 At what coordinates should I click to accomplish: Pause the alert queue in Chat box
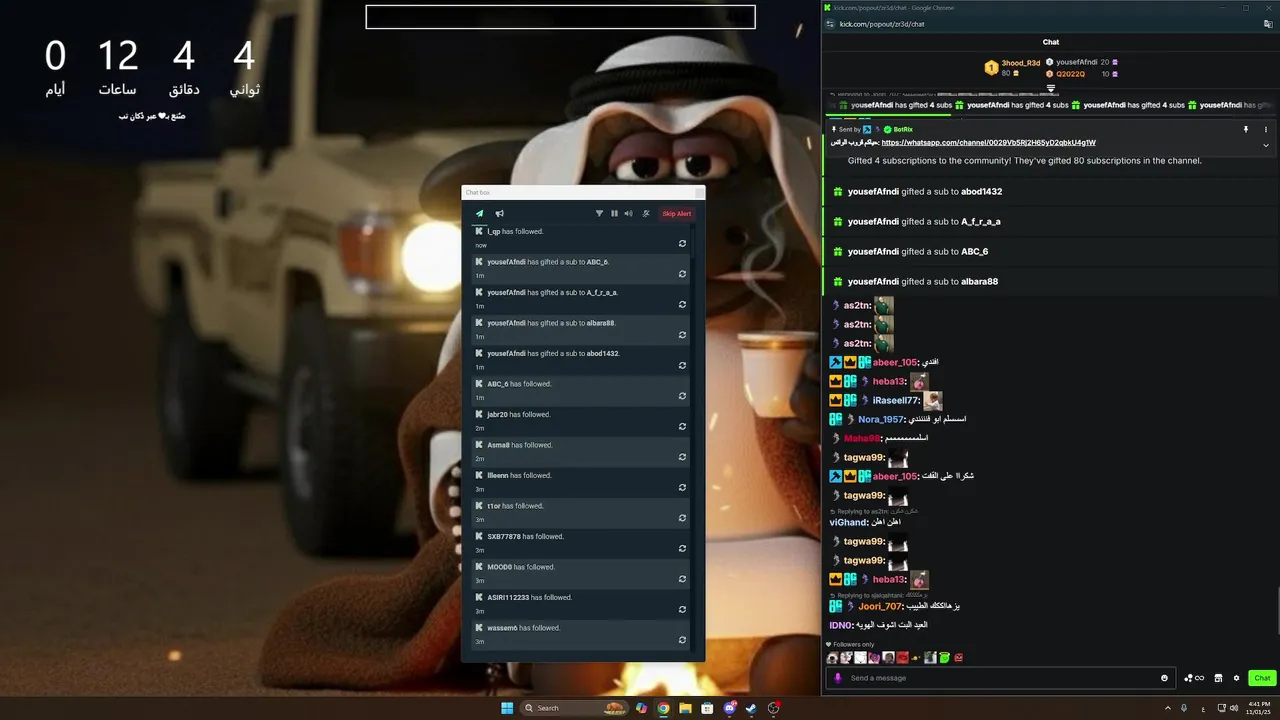[x=614, y=213]
